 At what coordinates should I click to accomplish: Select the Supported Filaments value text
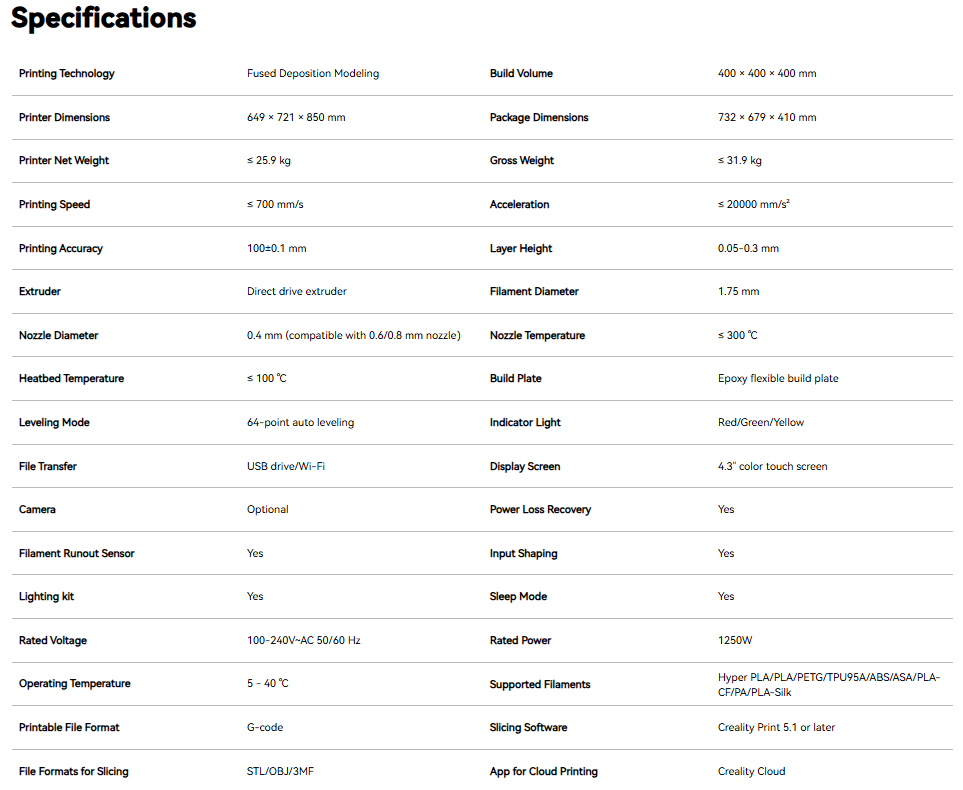828,684
